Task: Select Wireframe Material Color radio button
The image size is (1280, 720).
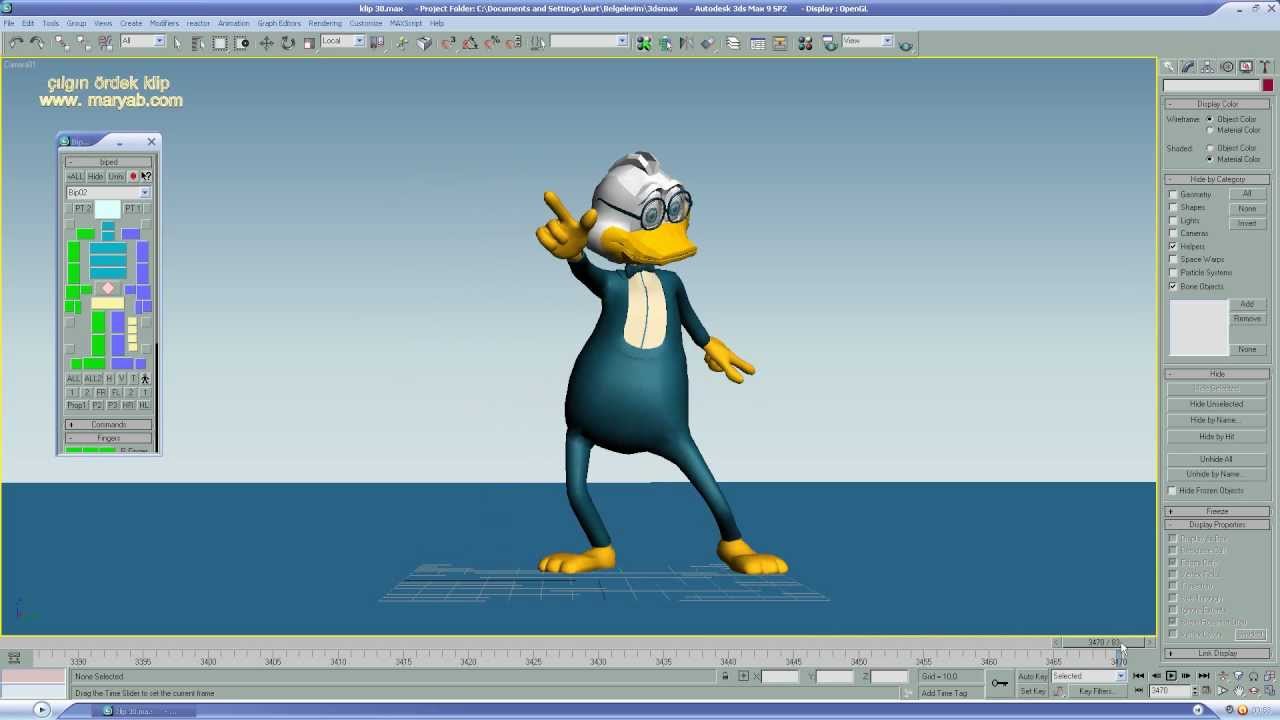Action: [x=1210, y=130]
